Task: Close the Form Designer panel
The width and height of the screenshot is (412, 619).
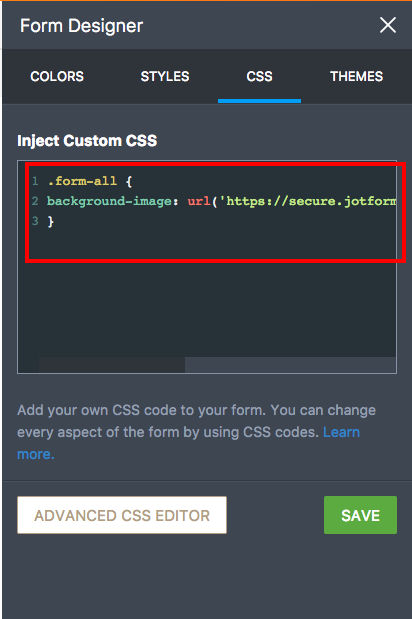Action: [x=388, y=25]
